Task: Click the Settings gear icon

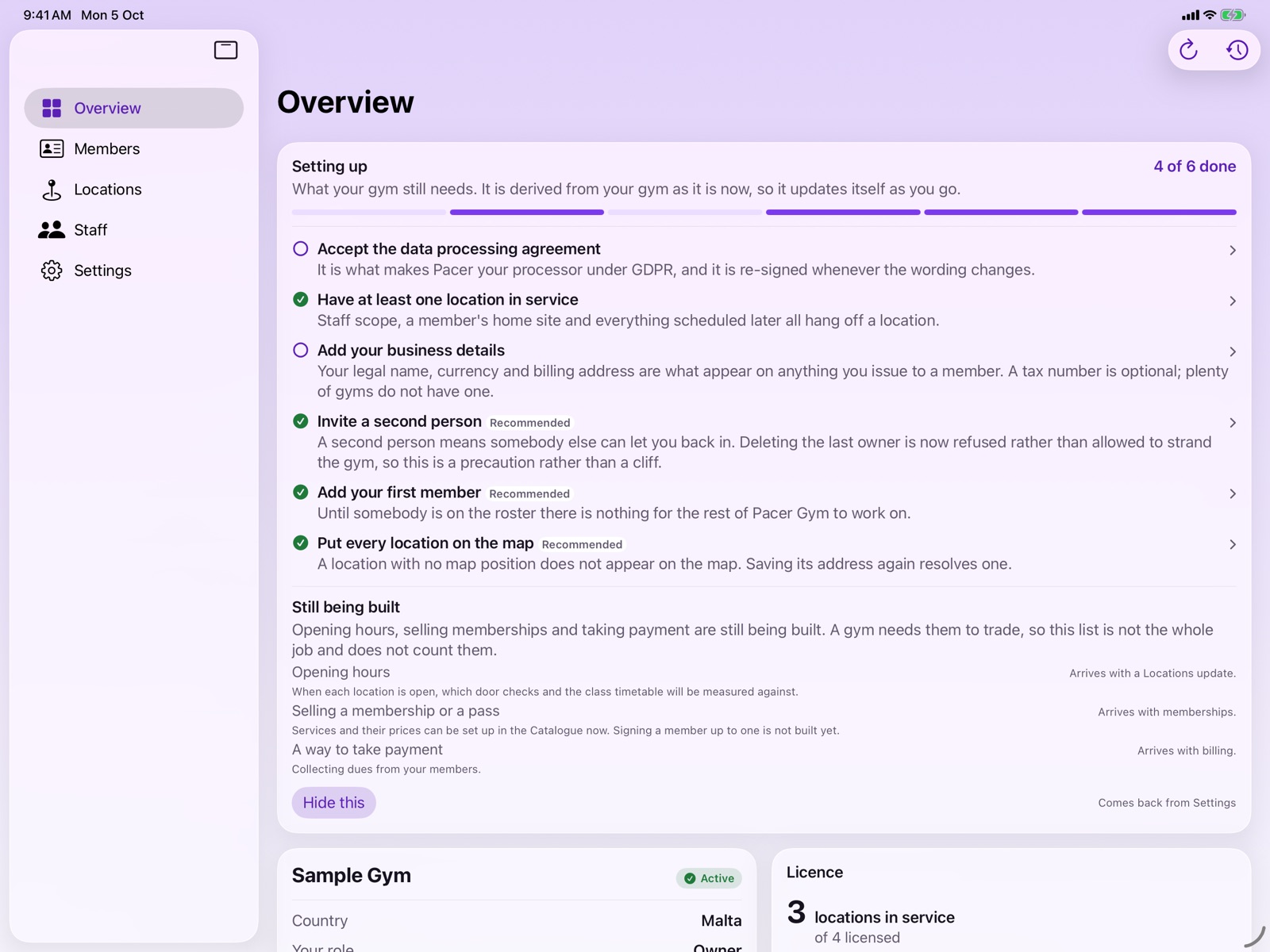Action: [52, 271]
